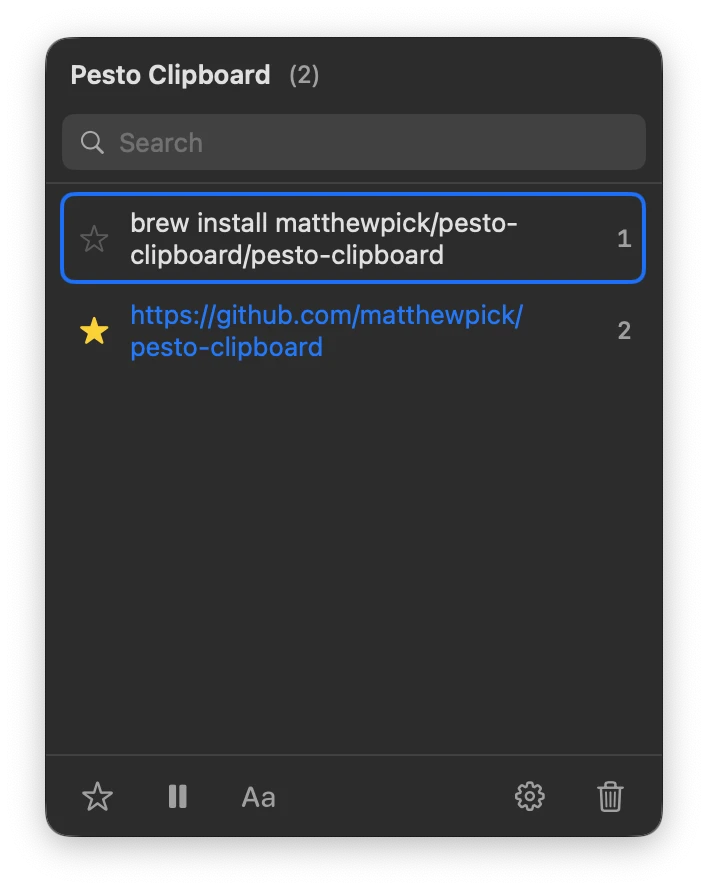Screen dimensions: 708x890
Task: Unstar the GitHub URL clipboard entry
Action: pos(94,331)
